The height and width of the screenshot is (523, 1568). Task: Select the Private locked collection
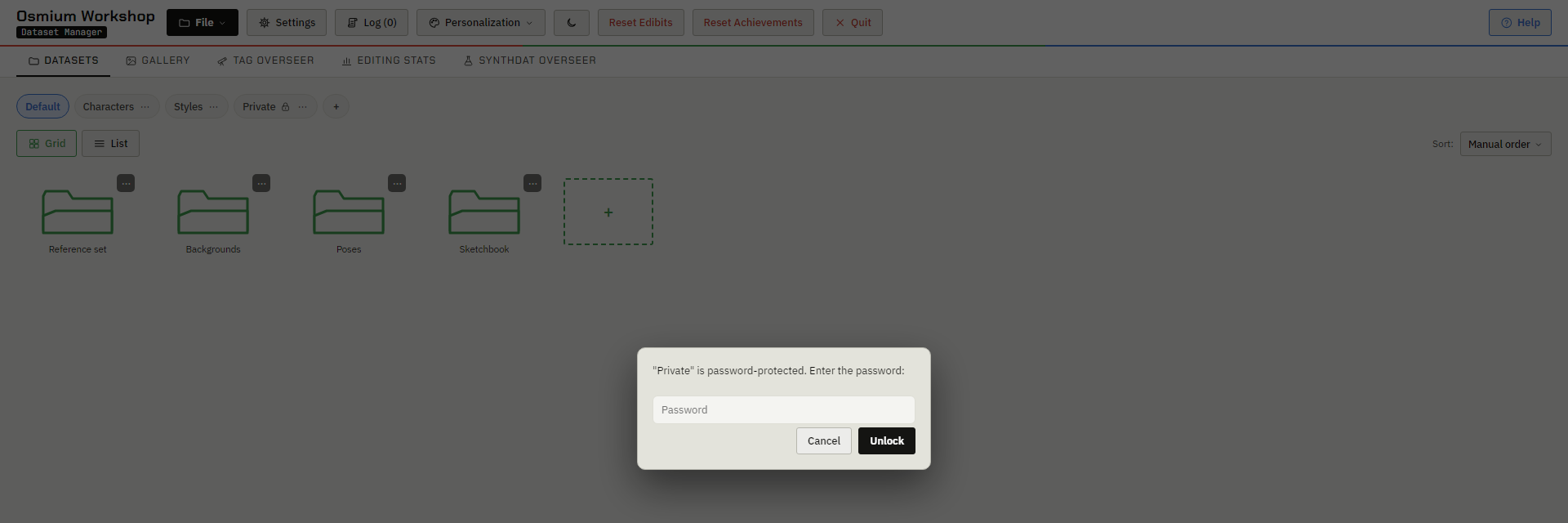click(259, 106)
